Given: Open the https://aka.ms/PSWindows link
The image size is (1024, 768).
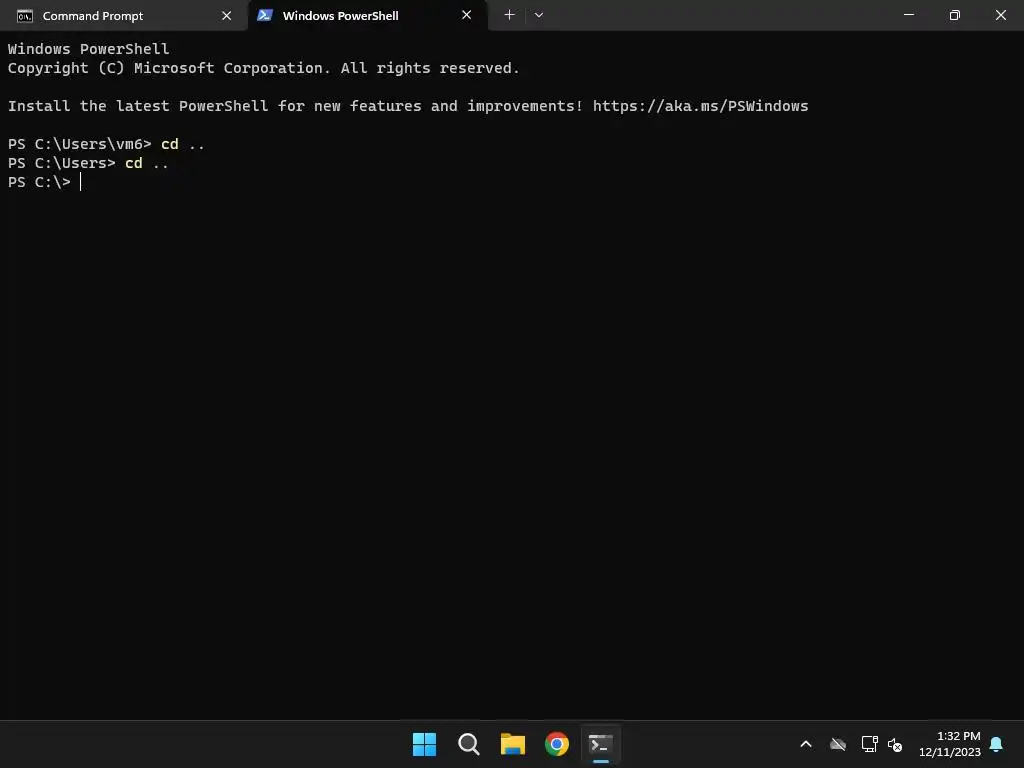Looking at the screenshot, I should tap(700, 106).
